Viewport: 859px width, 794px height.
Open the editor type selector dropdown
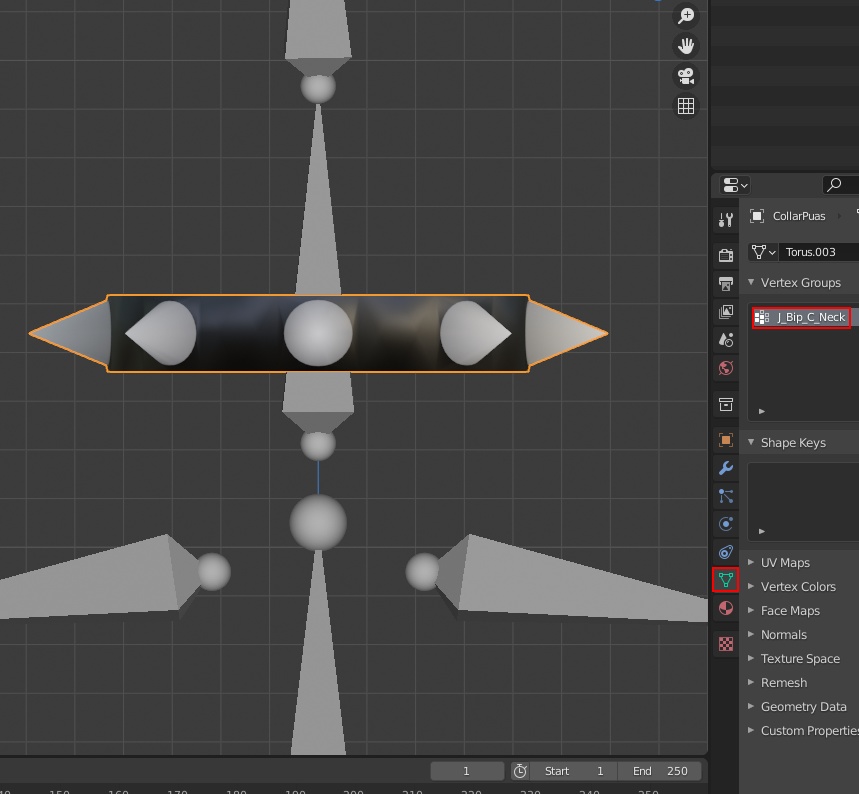click(731, 184)
